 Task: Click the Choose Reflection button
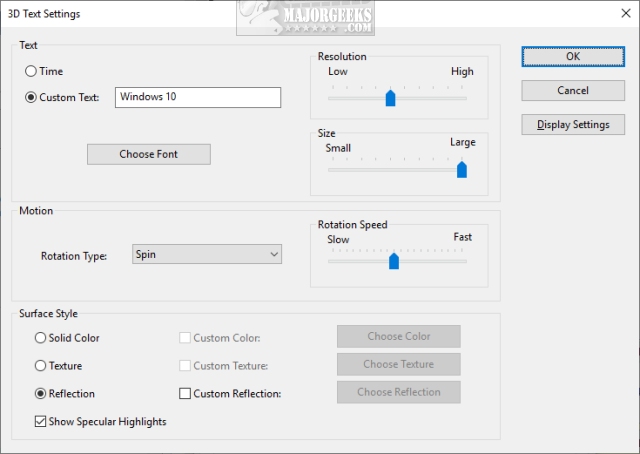coord(399,392)
